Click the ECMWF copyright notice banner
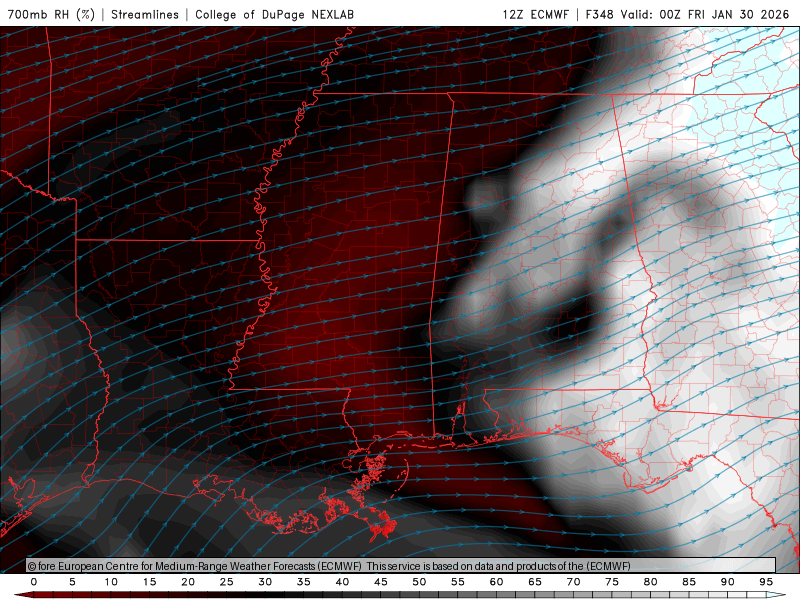The width and height of the screenshot is (800, 600). coord(401,565)
